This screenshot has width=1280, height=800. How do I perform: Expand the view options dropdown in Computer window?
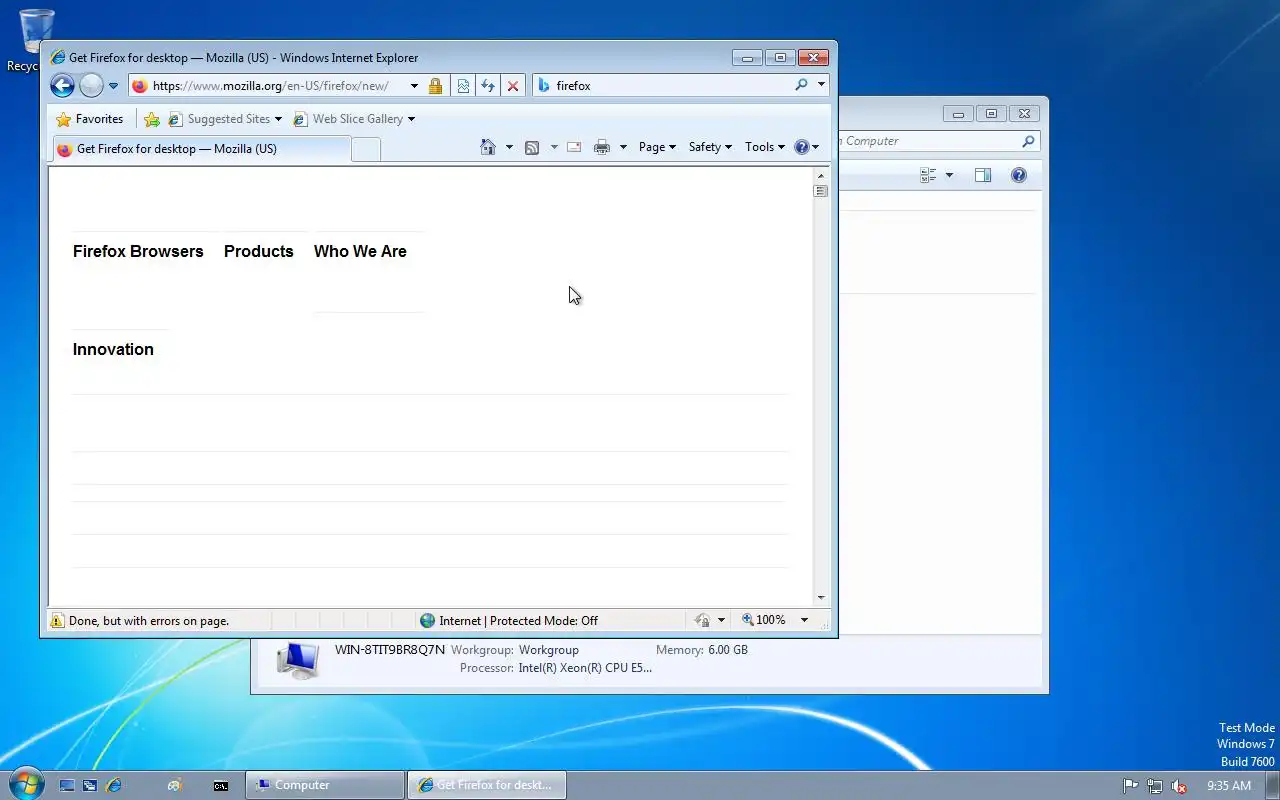[949, 176]
